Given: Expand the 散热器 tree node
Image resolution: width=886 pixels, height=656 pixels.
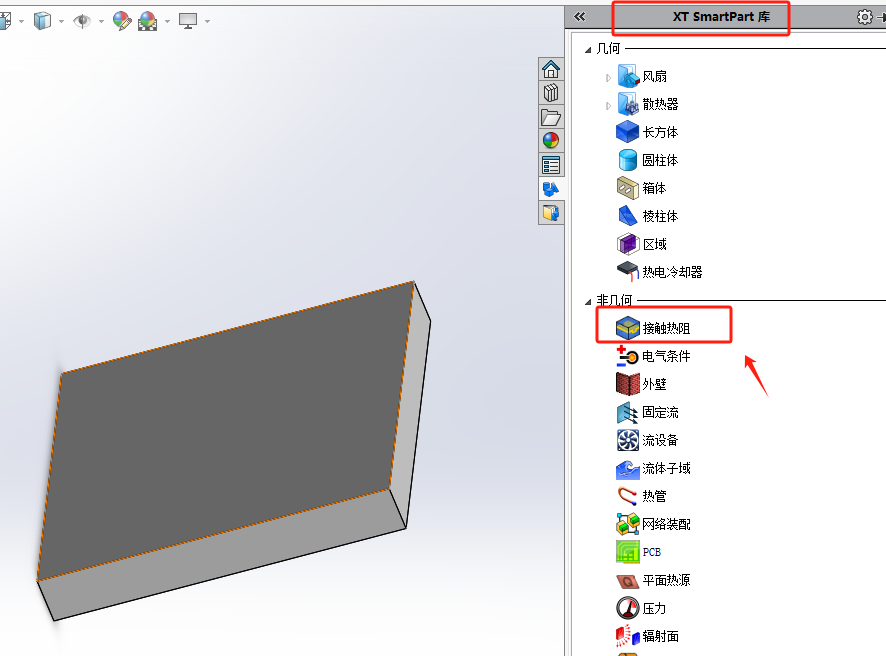Looking at the screenshot, I should click(x=608, y=106).
